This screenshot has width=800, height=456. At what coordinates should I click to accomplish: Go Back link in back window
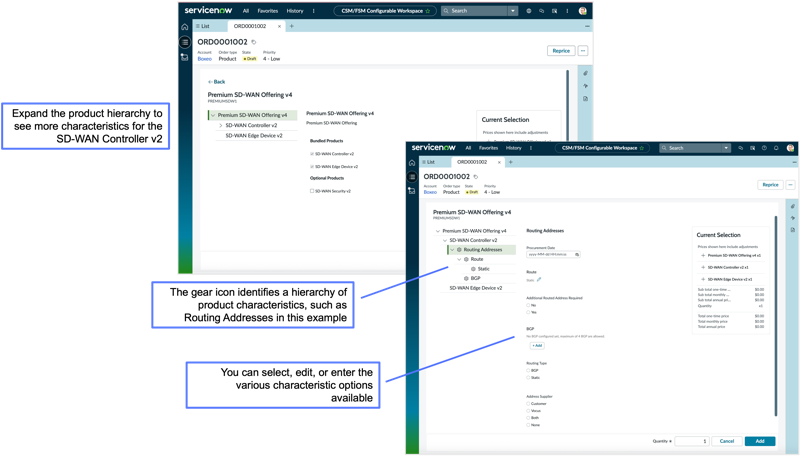click(216, 82)
